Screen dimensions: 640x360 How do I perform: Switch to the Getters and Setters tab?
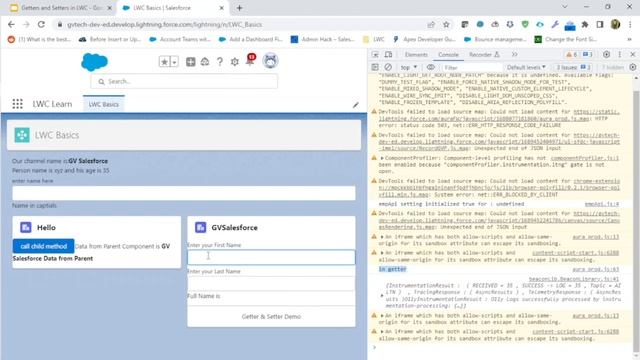pyautogui.click(x=61, y=8)
